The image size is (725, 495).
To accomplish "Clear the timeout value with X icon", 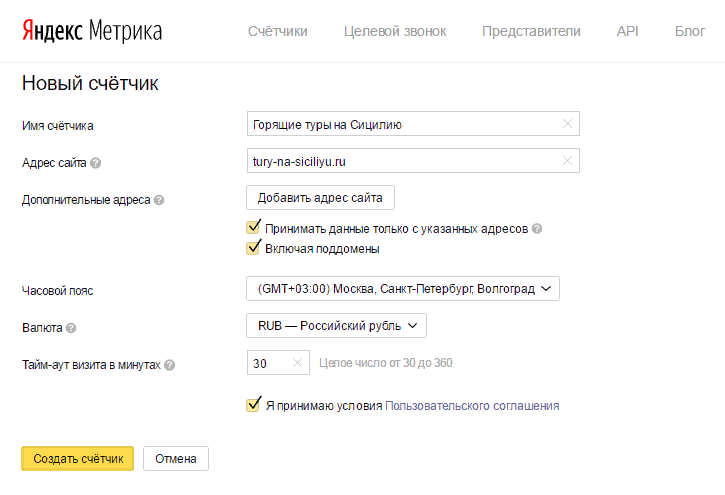I will tap(297, 363).
